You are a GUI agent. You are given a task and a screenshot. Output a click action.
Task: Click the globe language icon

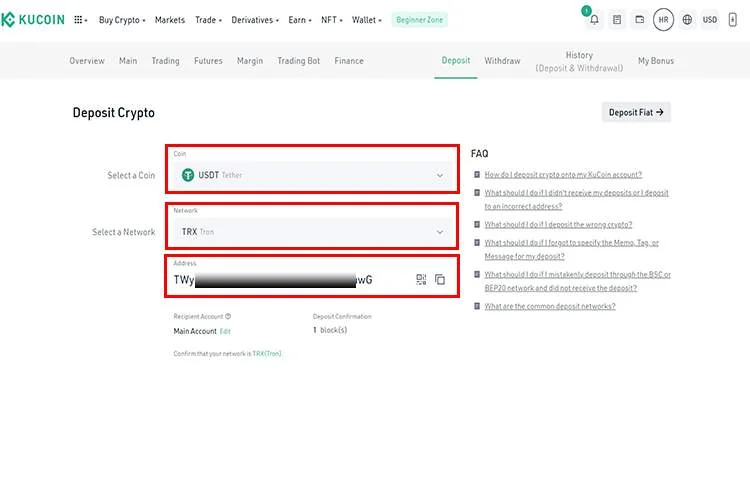click(x=687, y=20)
